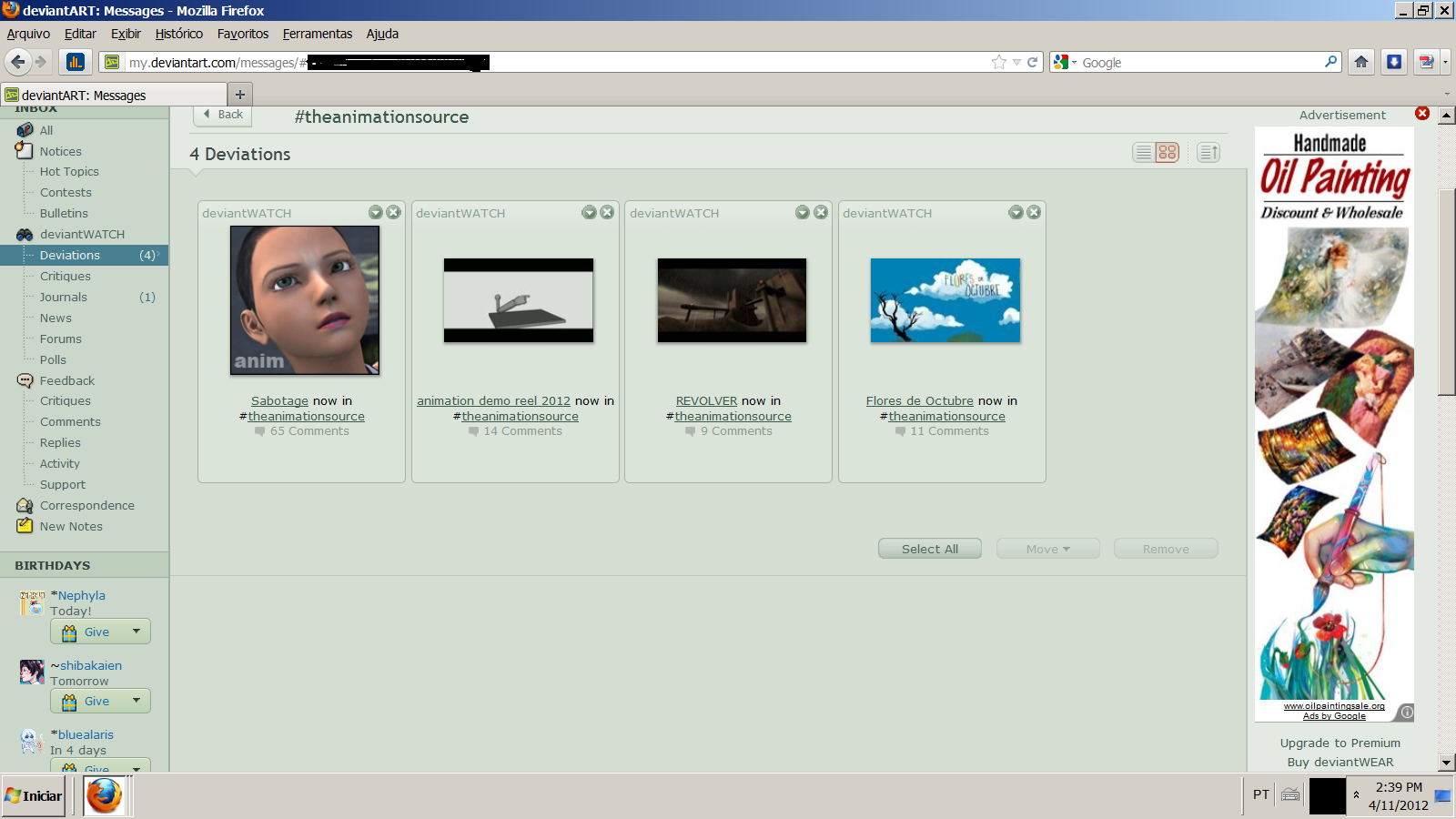Remove animation demo reel 2012 with its X
The height and width of the screenshot is (819, 1456).
coord(607,212)
